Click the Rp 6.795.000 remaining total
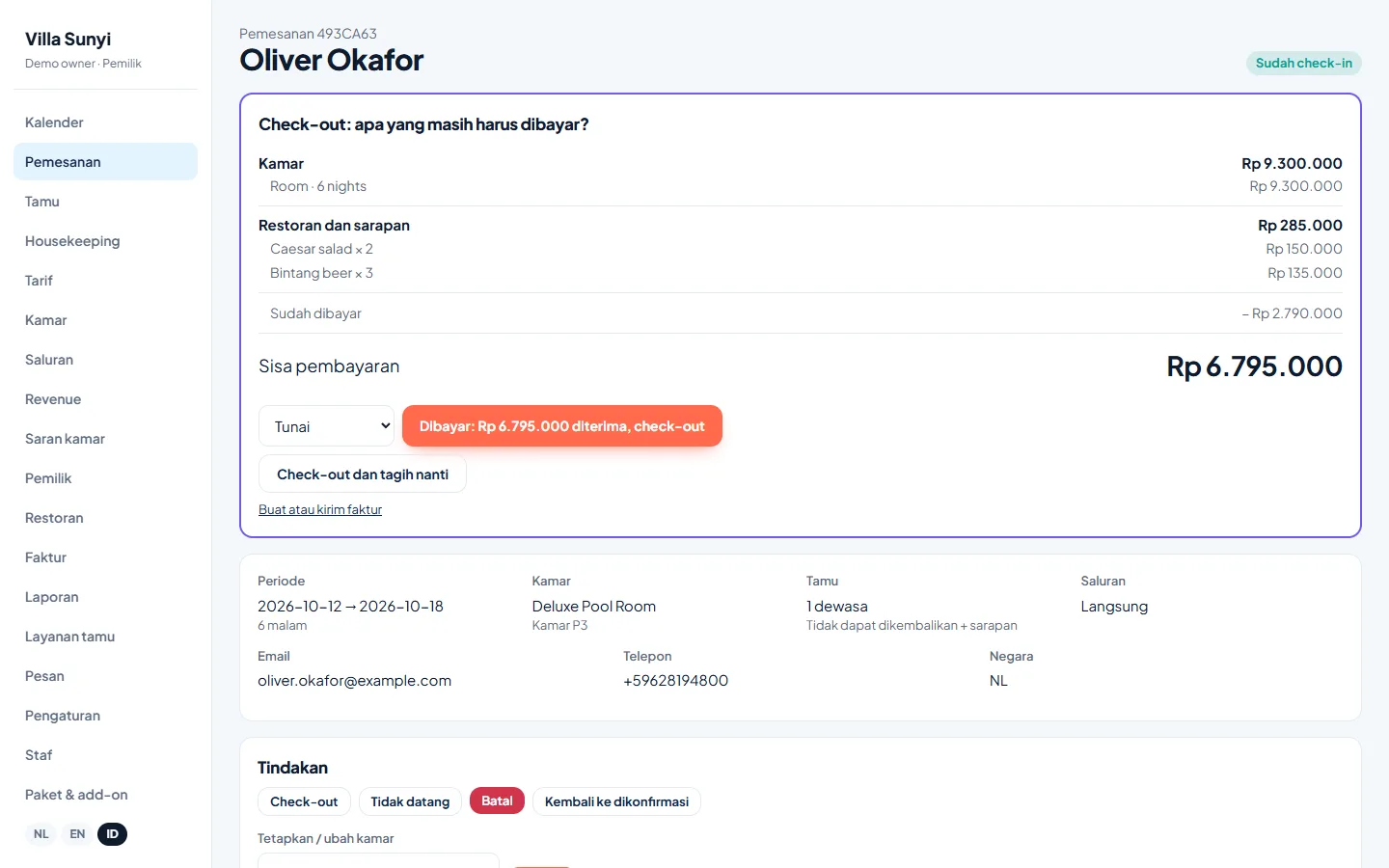This screenshot has width=1389, height=868. coord(1254,366)
